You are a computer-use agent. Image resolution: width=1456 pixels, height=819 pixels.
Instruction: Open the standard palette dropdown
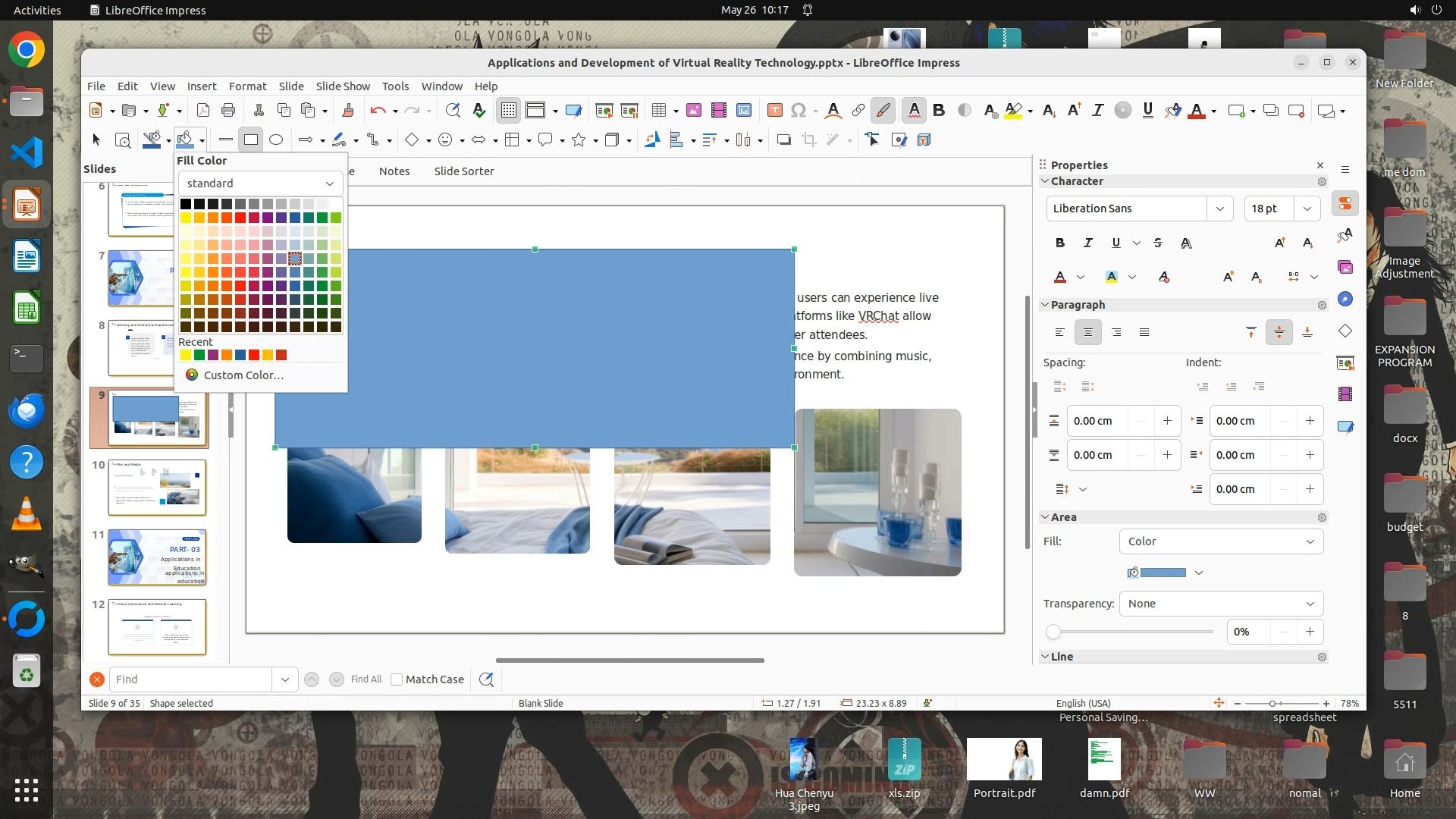[x=260, y=184]
